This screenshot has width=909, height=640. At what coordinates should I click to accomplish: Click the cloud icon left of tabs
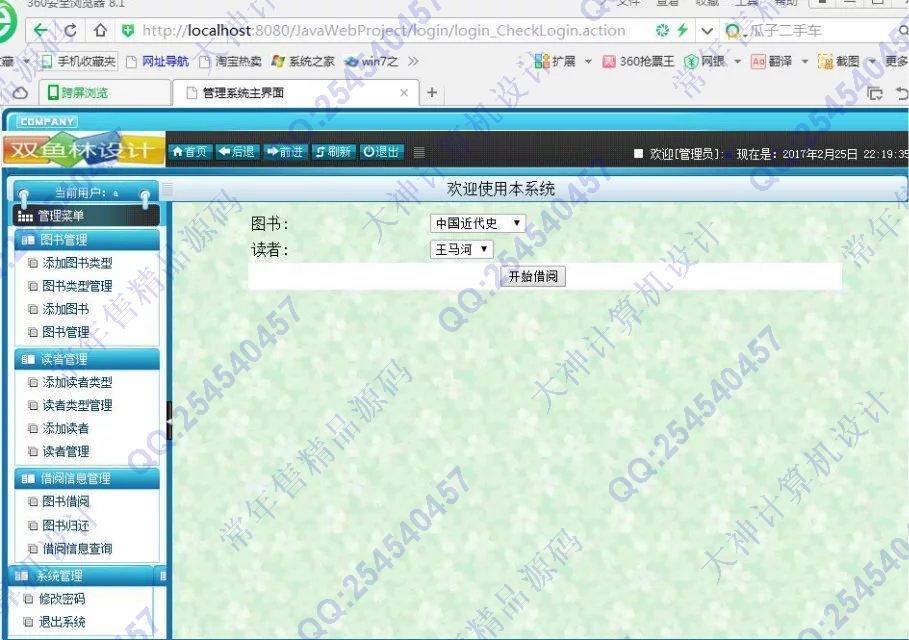(20, 93)
